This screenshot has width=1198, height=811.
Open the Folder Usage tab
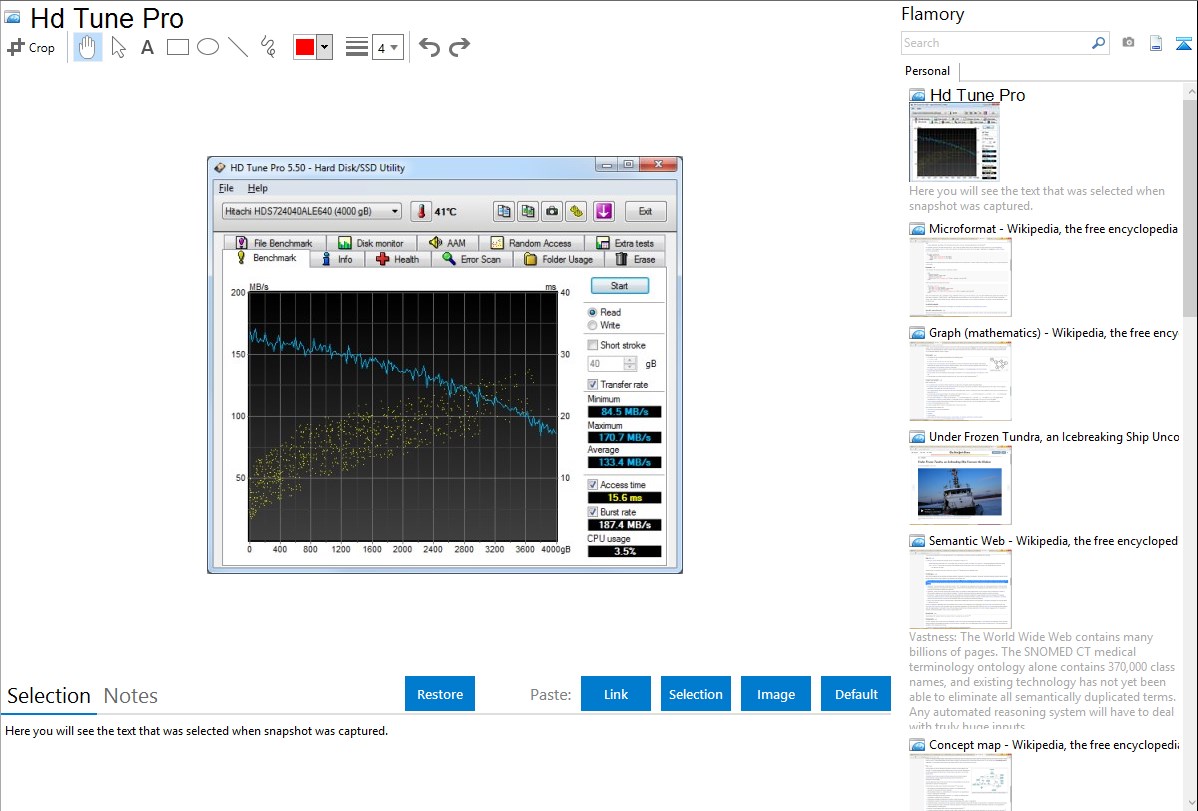(x=559, y=260)
